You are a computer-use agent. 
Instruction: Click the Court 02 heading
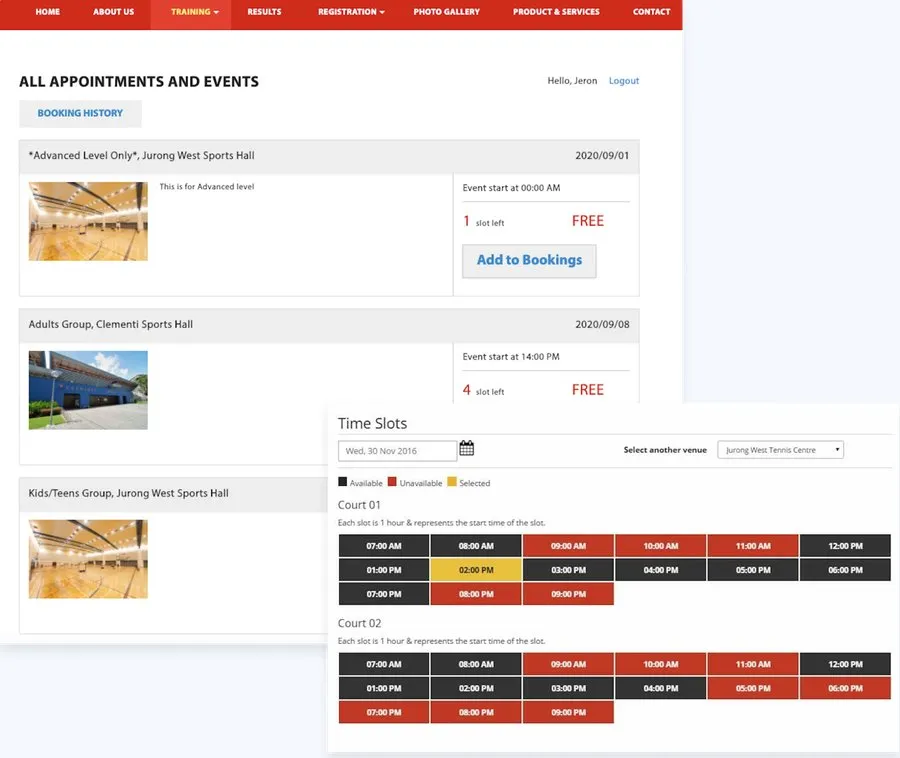(x=359, y=623)
